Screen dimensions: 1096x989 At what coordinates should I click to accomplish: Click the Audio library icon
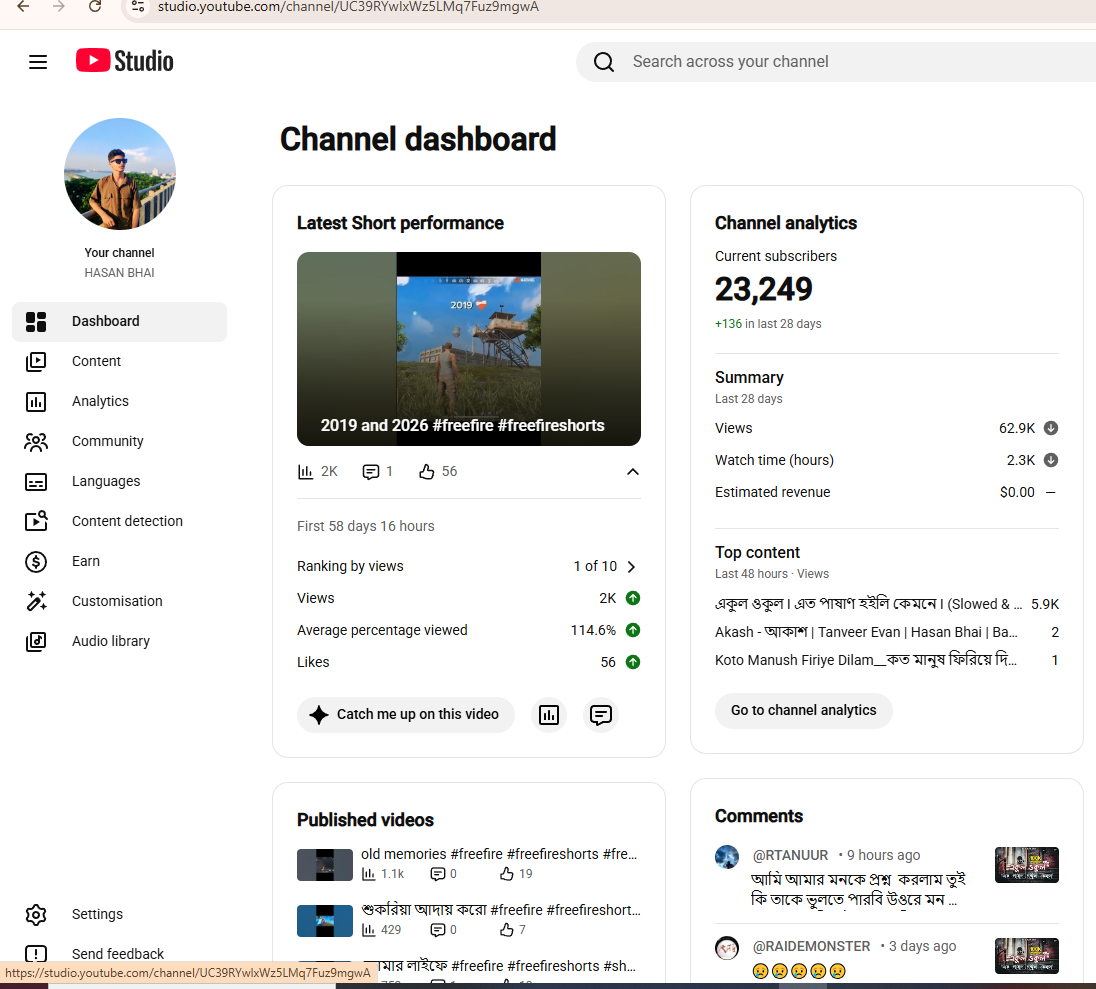point(36,641)
